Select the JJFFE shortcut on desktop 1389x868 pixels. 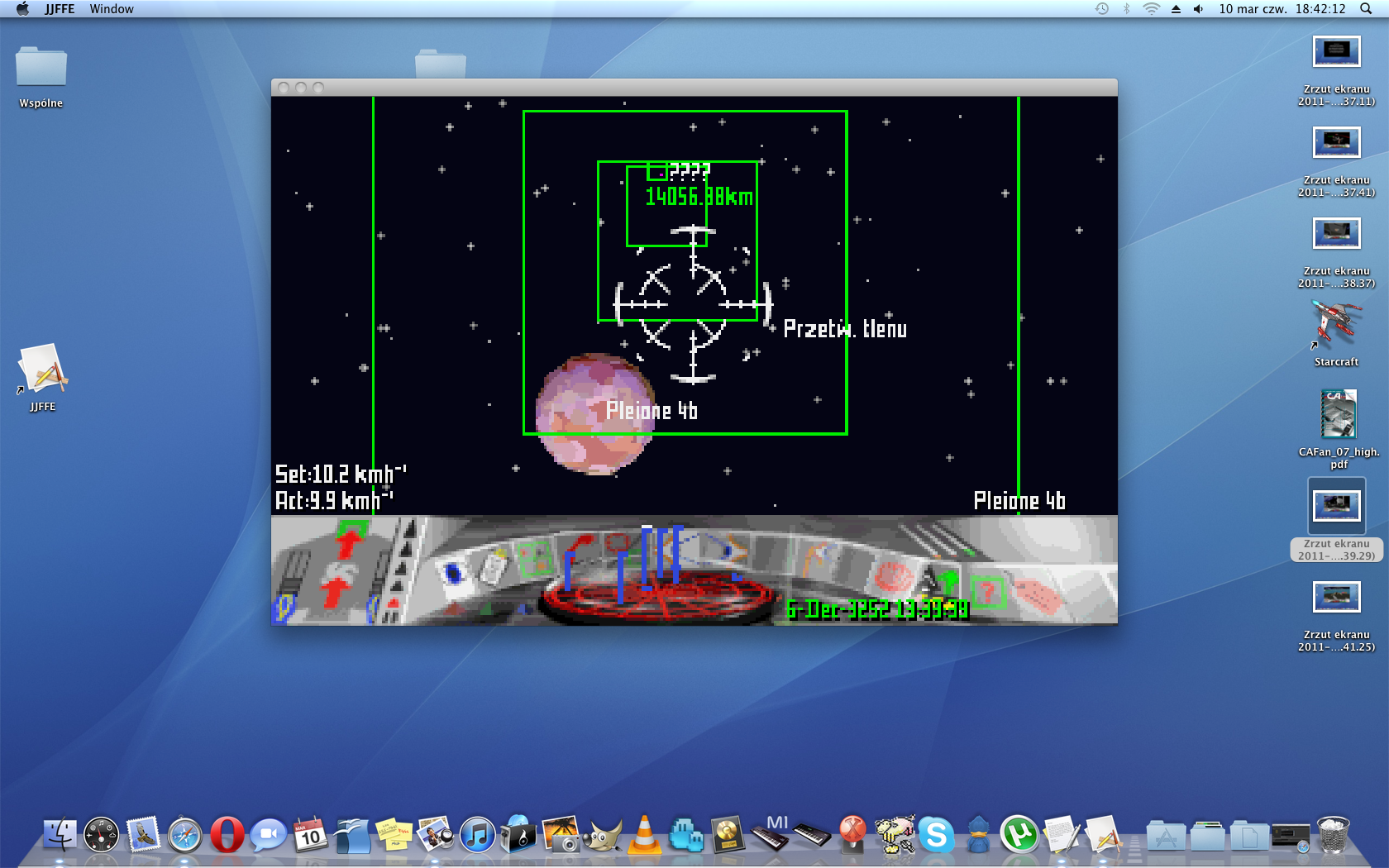tap(42, 377)
